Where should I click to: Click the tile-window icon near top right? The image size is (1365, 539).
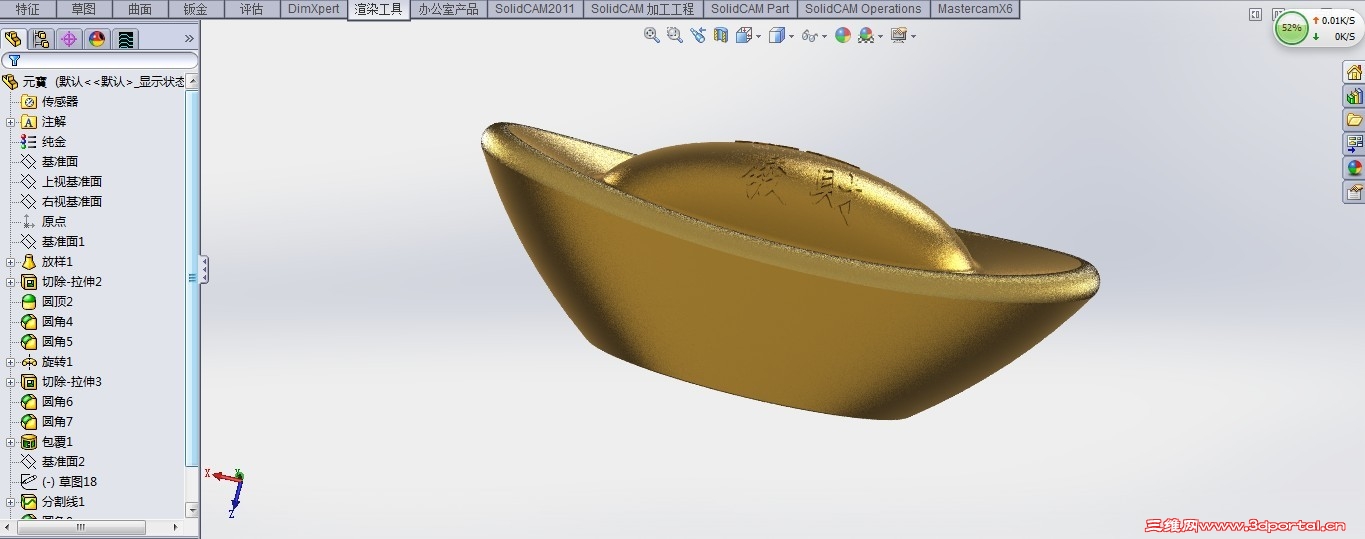1256,14
